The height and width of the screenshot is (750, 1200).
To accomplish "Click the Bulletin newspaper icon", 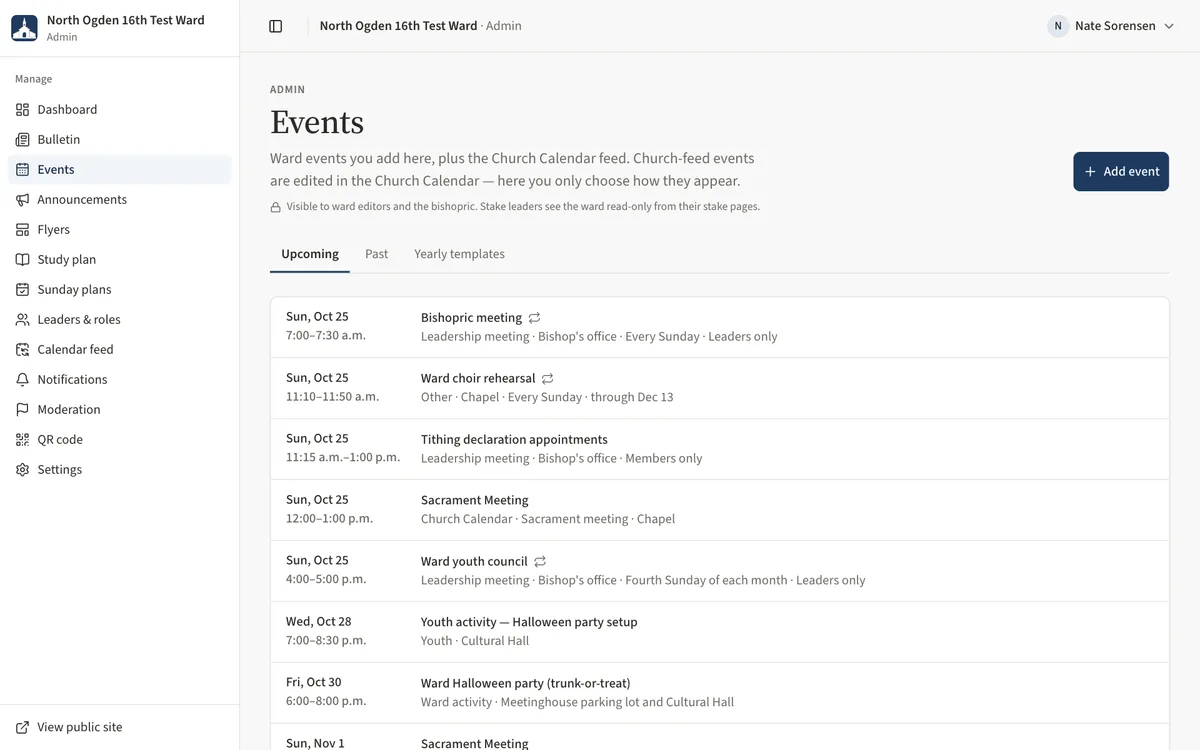I will coord(22,140).
